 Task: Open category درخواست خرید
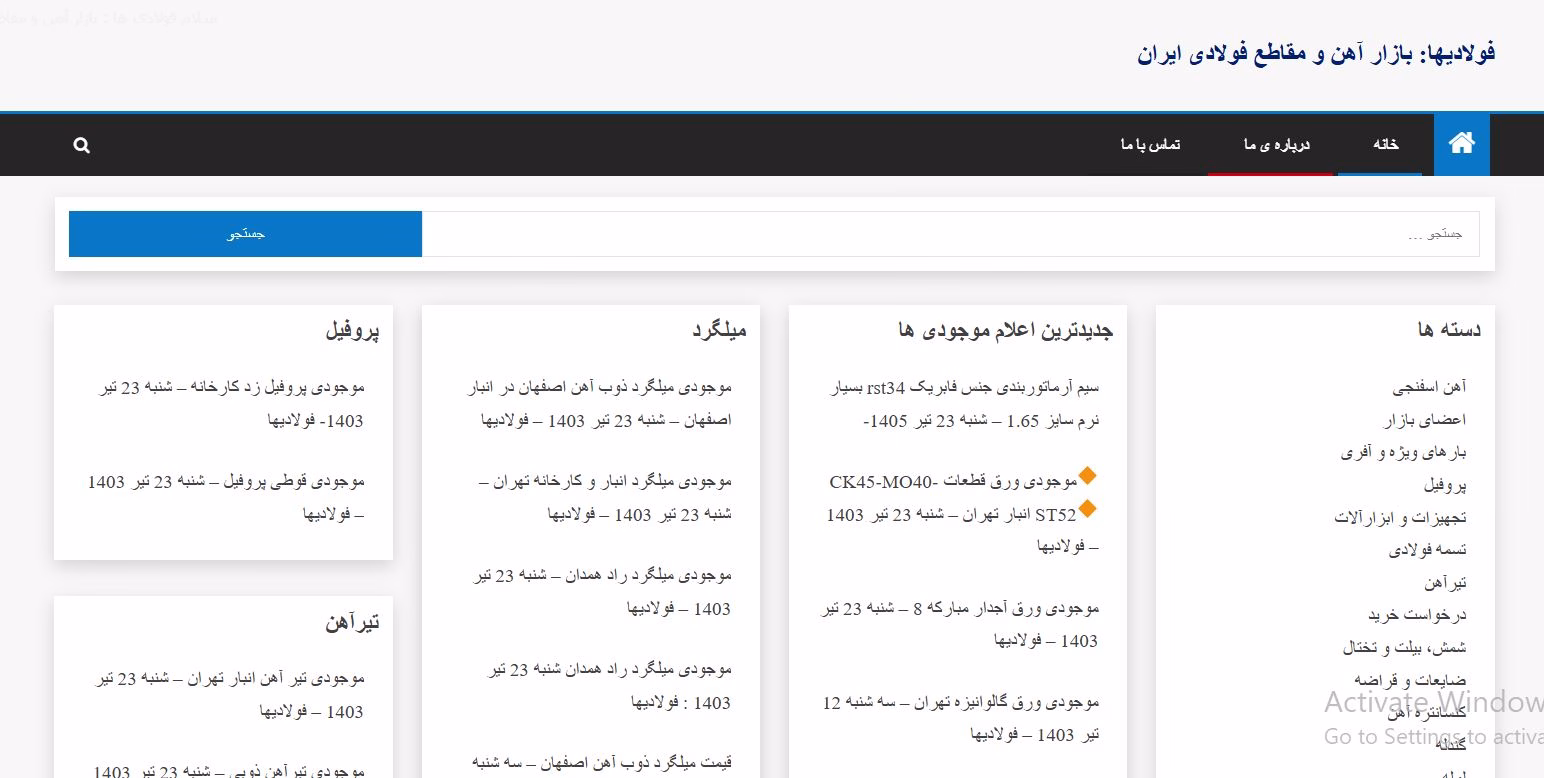click(1417, 614)
